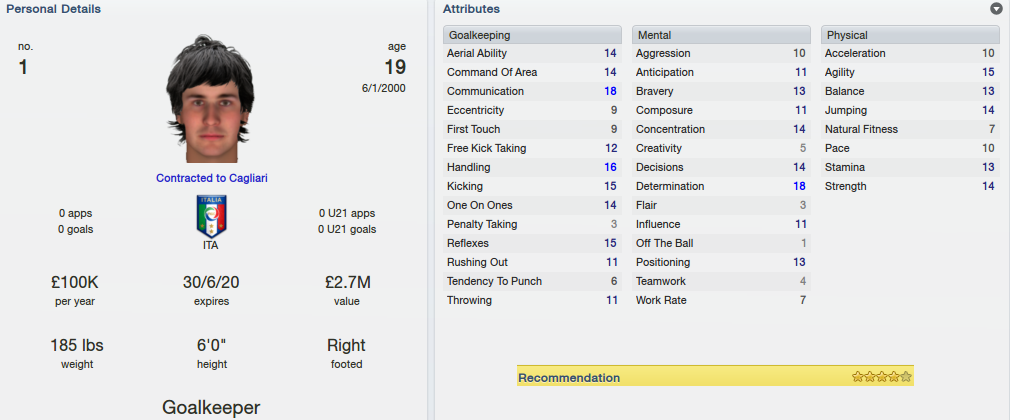Click the player's face portrait
Viewport: 1010px width, 420px height.
click(x=211, y=99)
